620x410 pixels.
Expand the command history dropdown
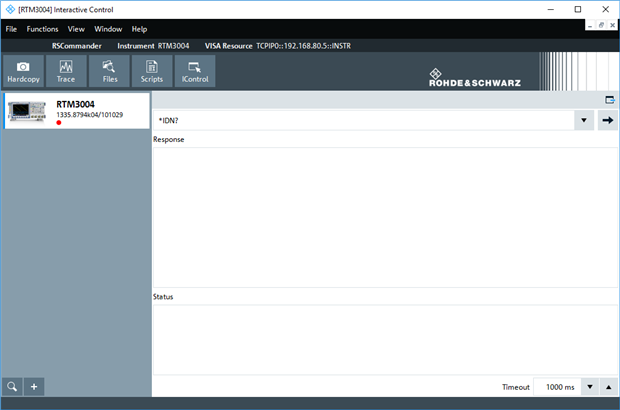tap(583, 120)
